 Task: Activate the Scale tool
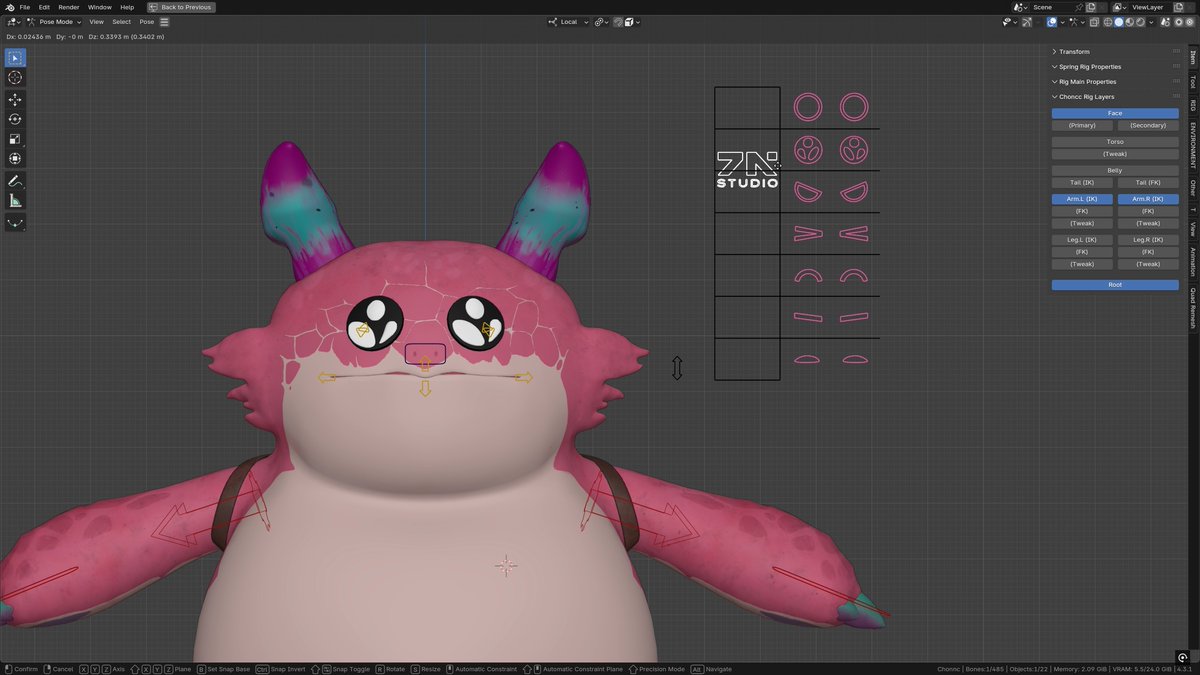pyautogui.click(x=15, y=139)
